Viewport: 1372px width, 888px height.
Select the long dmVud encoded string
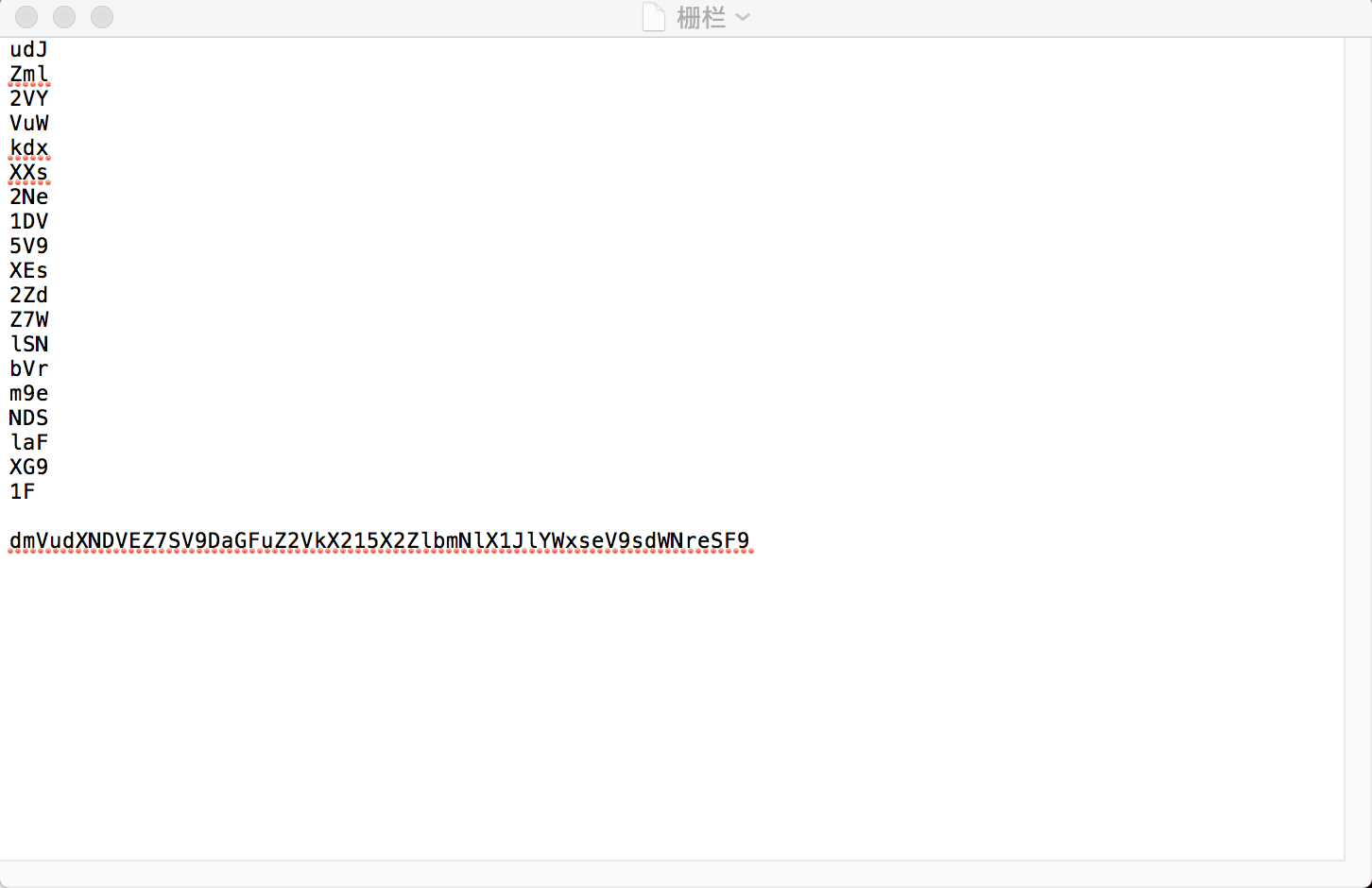click(x=378, y=540)
